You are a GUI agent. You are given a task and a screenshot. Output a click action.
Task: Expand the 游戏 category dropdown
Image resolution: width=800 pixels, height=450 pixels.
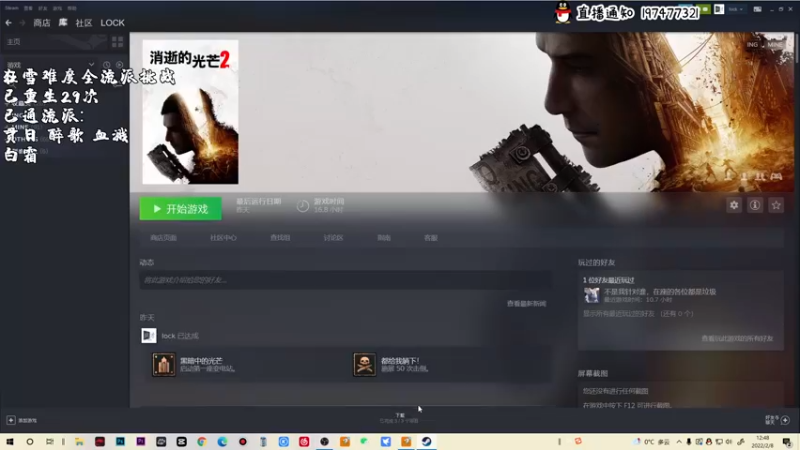click(x=91, y=65)
